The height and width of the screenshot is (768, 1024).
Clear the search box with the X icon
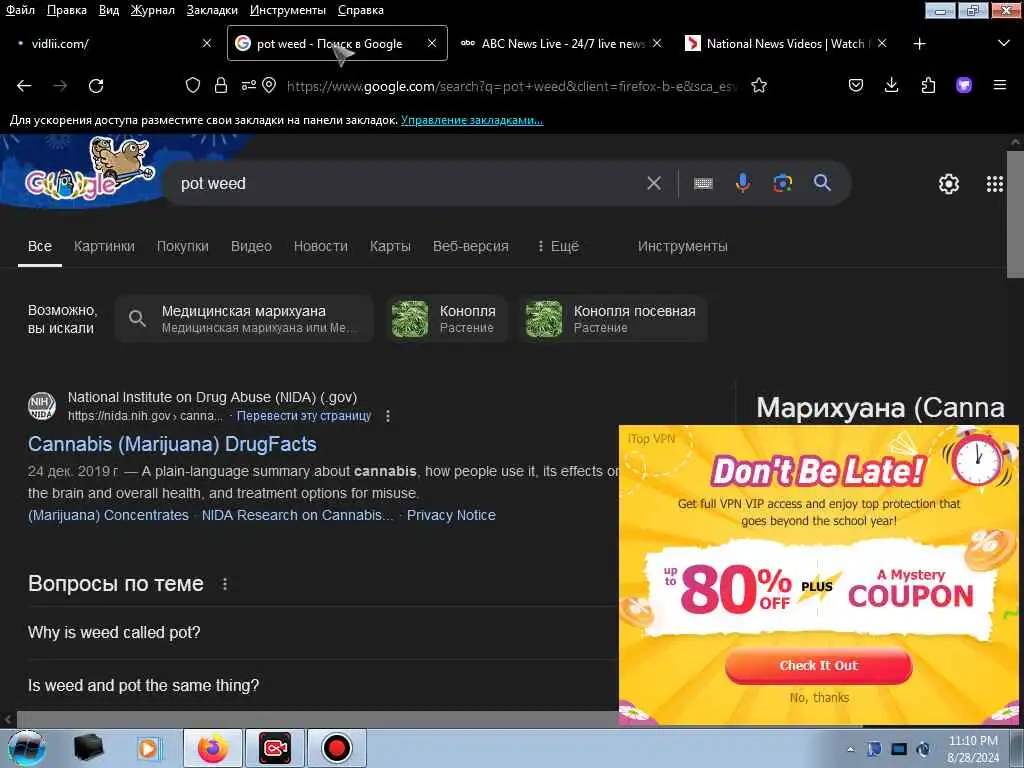coord(654,184)
